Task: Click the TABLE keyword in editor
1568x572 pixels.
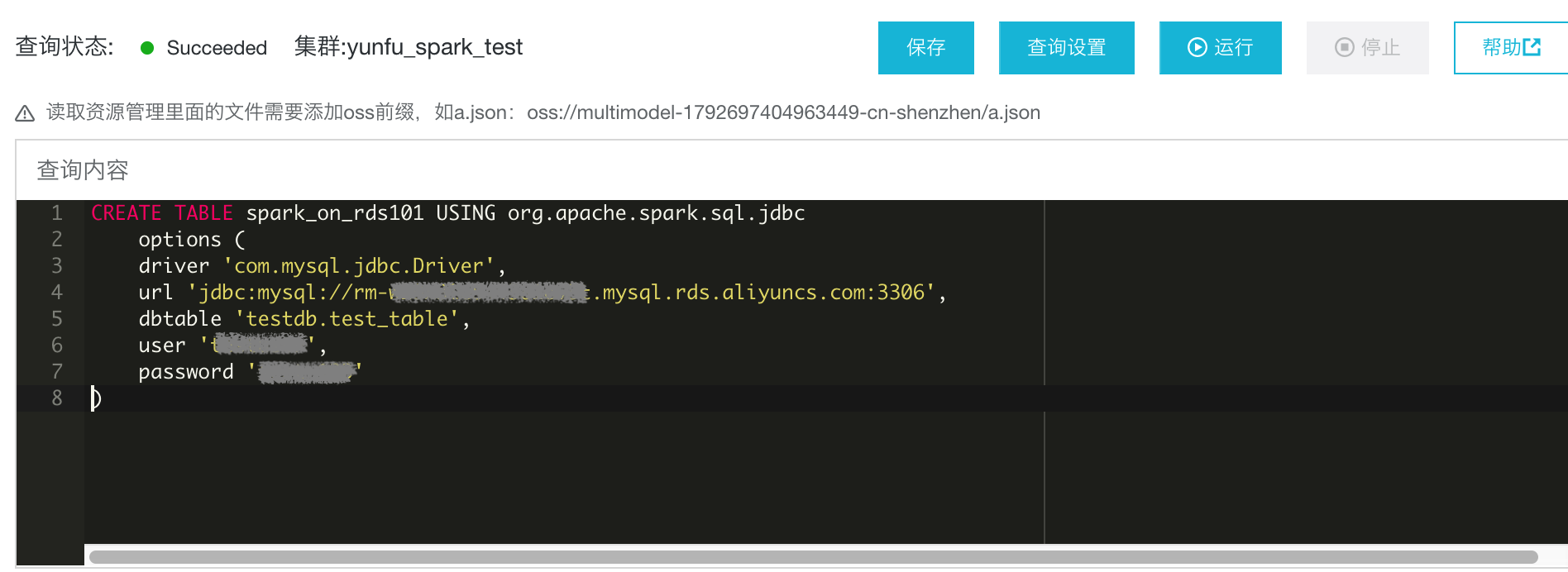Action: pyautogui.click(x=203, y=213)
